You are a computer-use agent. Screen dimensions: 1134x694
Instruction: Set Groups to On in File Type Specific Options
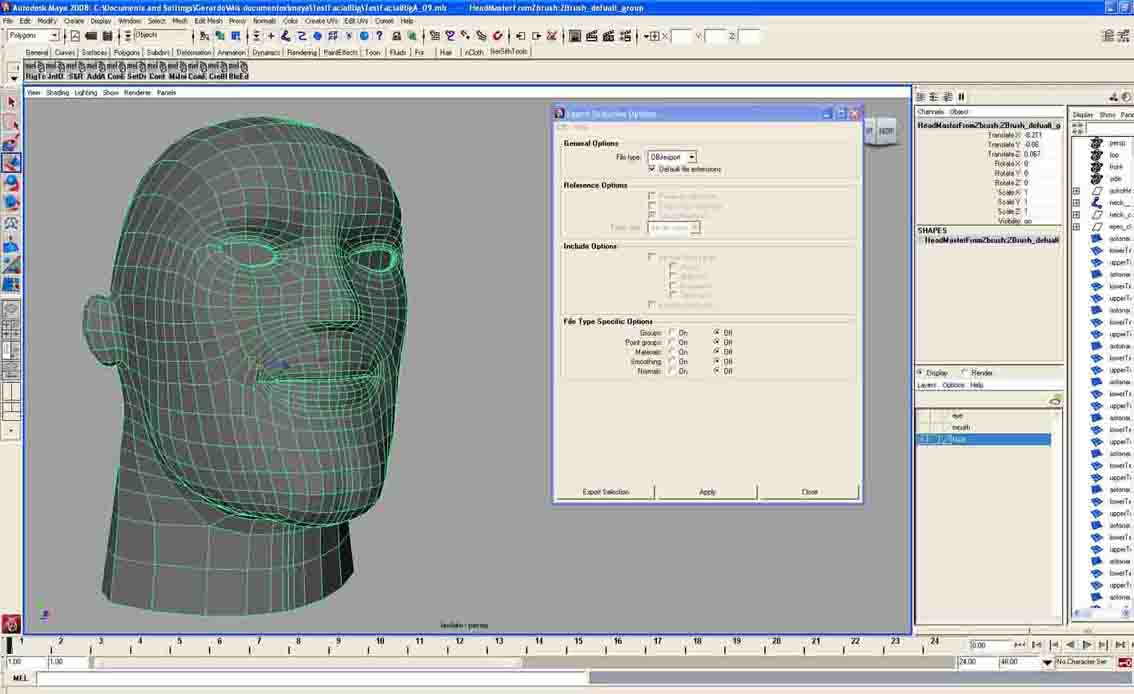tap(670, 333)
